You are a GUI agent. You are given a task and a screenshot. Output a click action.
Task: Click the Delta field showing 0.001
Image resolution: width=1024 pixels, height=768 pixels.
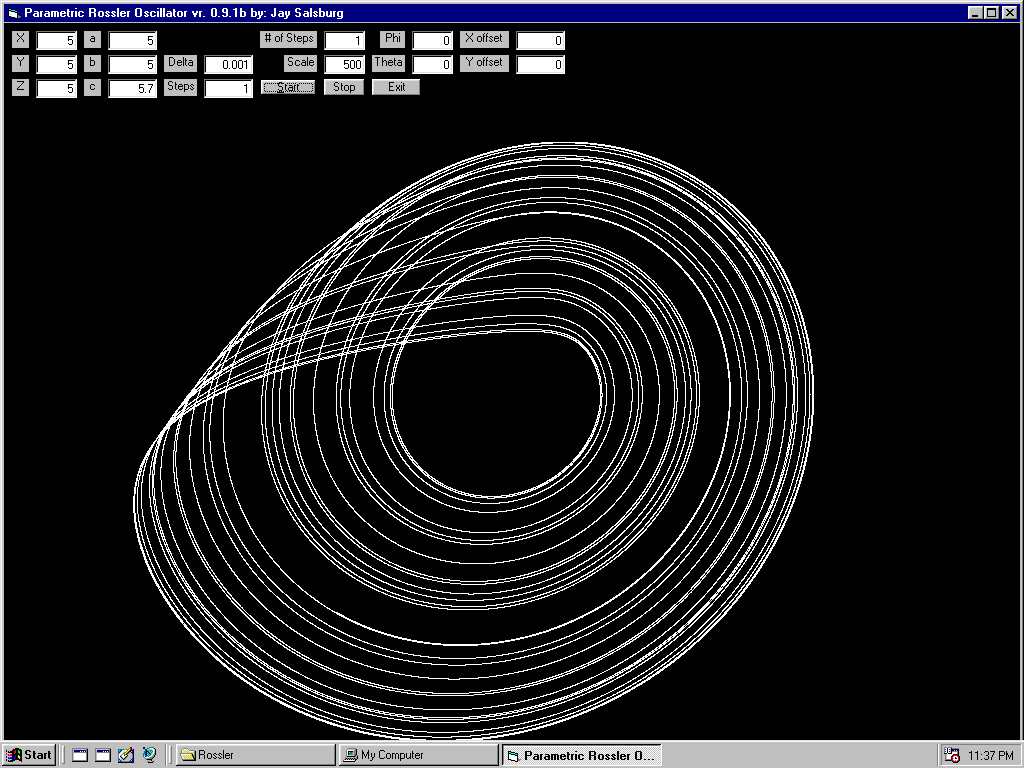click(229, 65)
